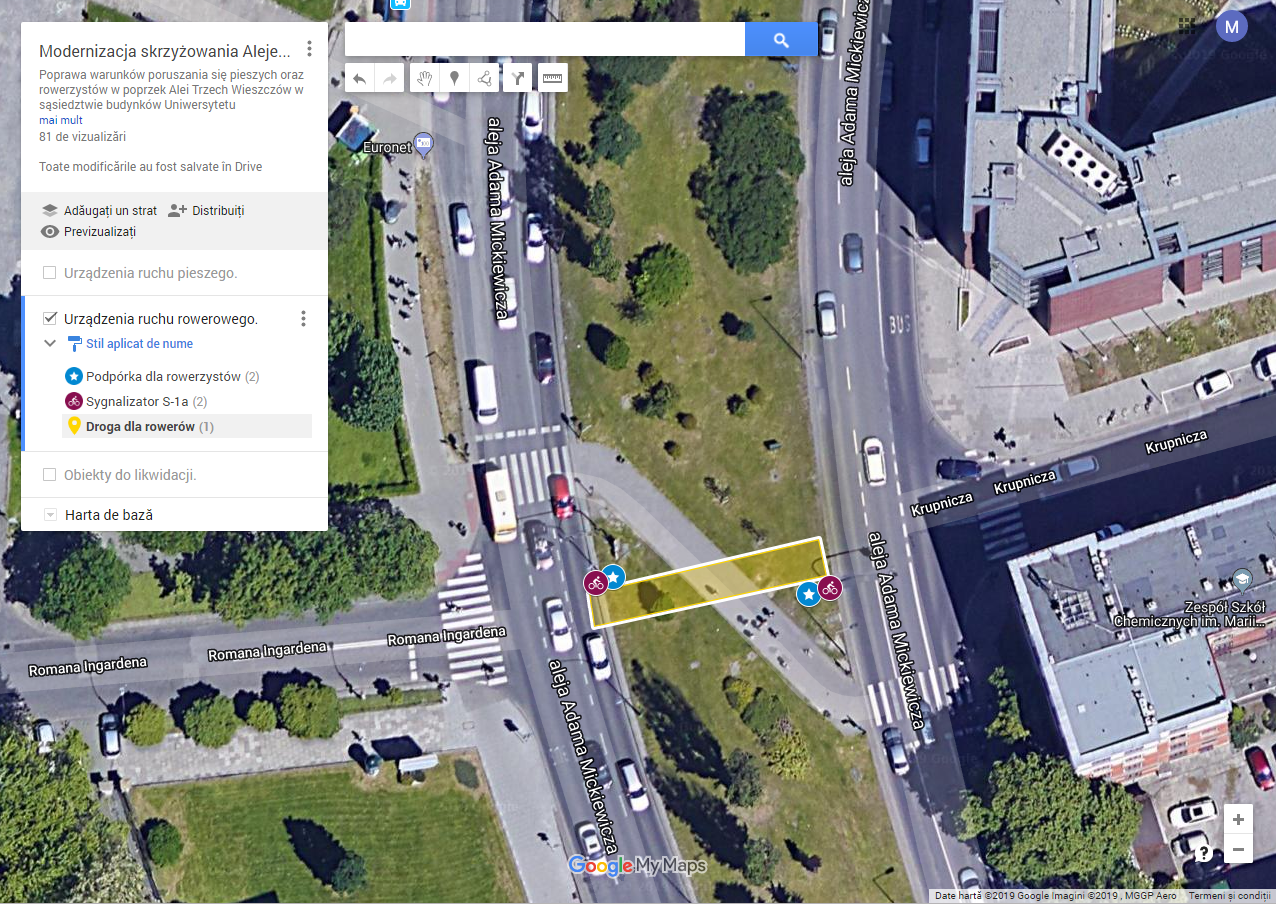Click the Distribuiți share button
This screenshot has width=1276, height=905.
point(206,211)
